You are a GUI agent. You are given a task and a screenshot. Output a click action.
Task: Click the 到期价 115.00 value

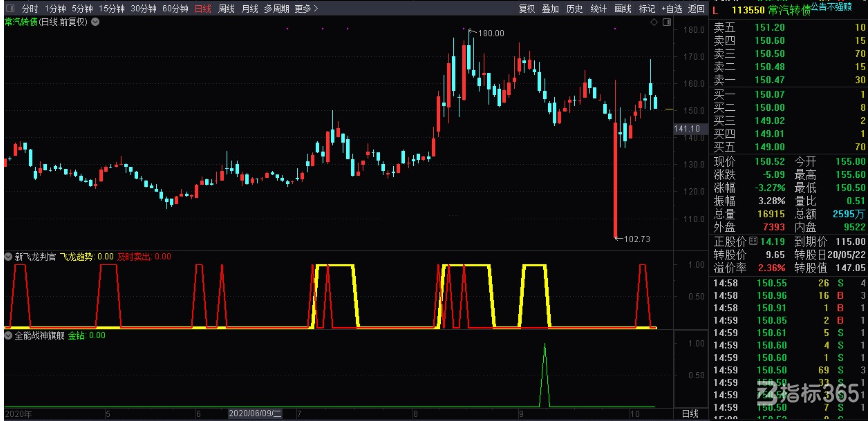tap(851, 242)
